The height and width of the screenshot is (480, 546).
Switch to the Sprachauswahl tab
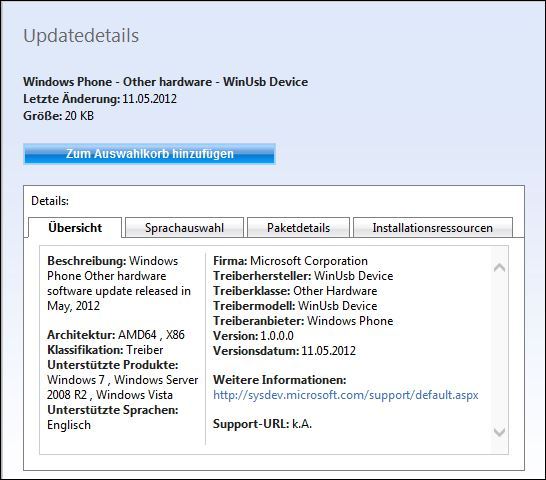(x=184, y=227)
